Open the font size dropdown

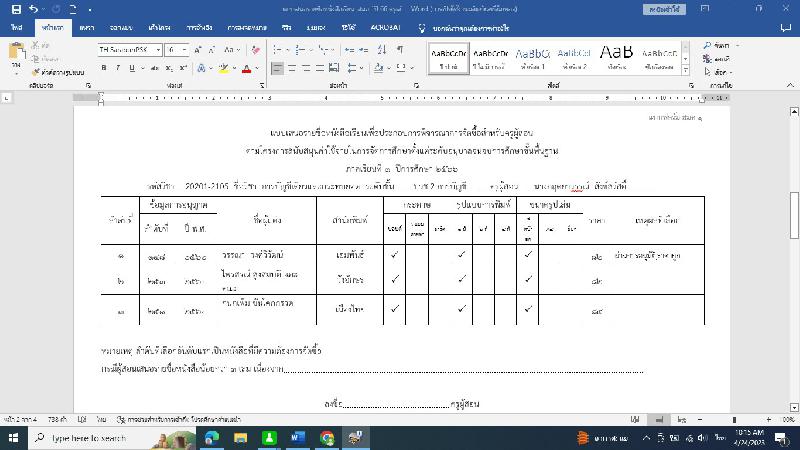pyautogui.click(x=184, y=49)
